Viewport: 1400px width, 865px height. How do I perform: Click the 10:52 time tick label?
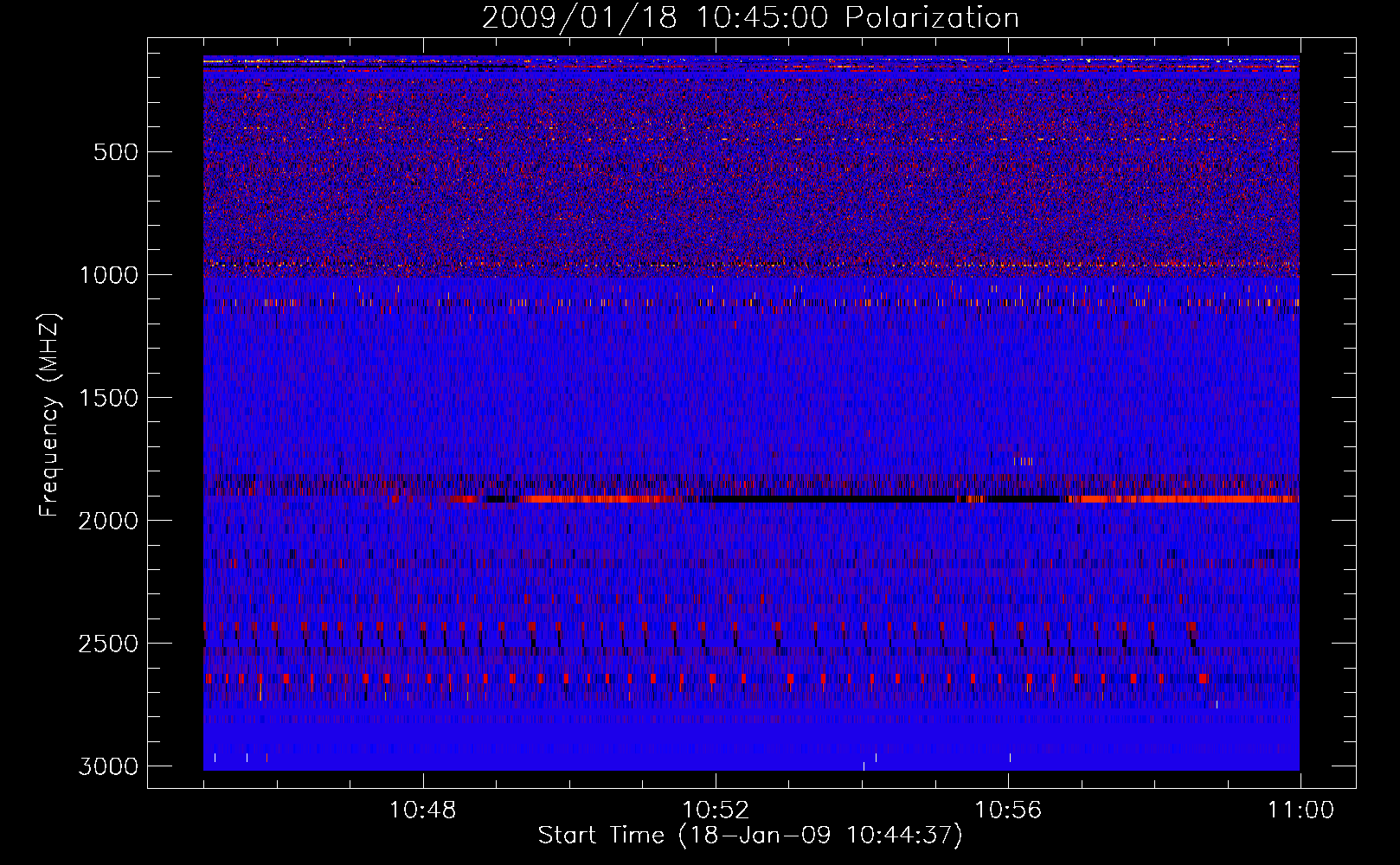pyautogui.click(x=716, y=811)
